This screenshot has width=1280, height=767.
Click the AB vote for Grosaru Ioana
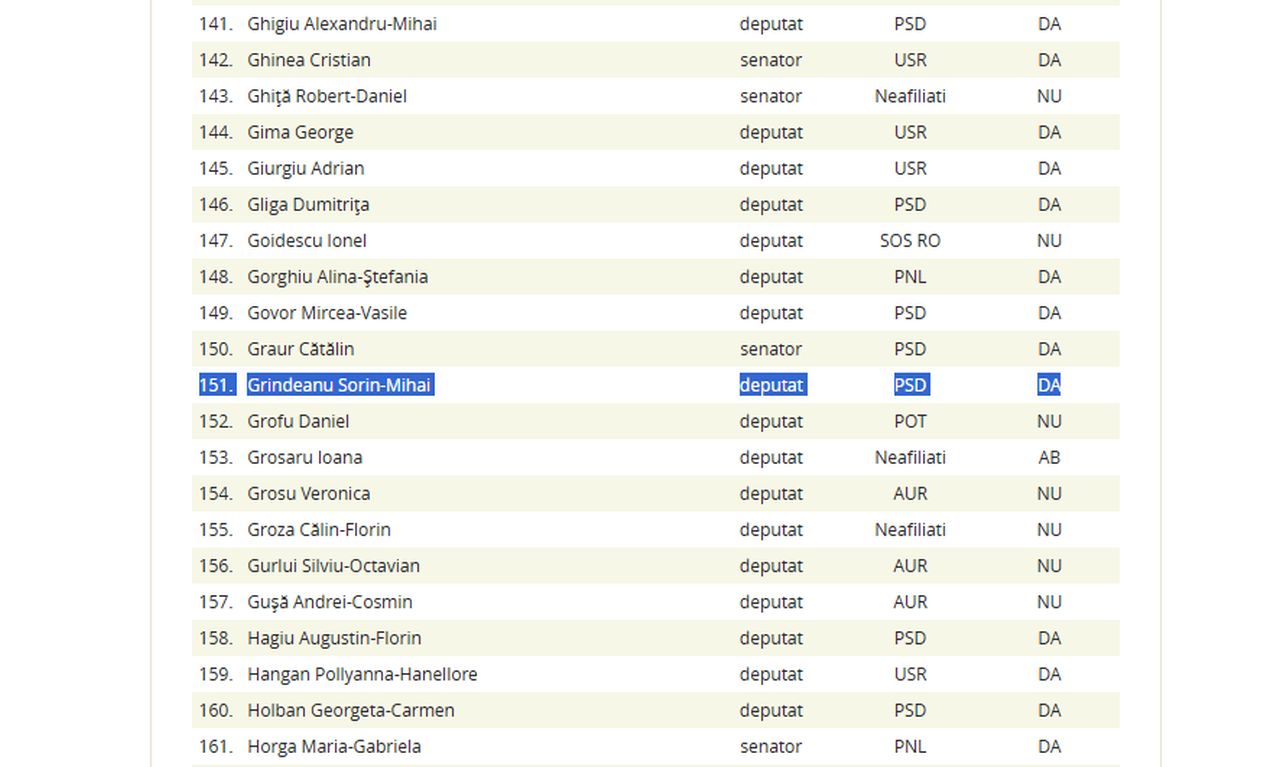click(1049, 457)
